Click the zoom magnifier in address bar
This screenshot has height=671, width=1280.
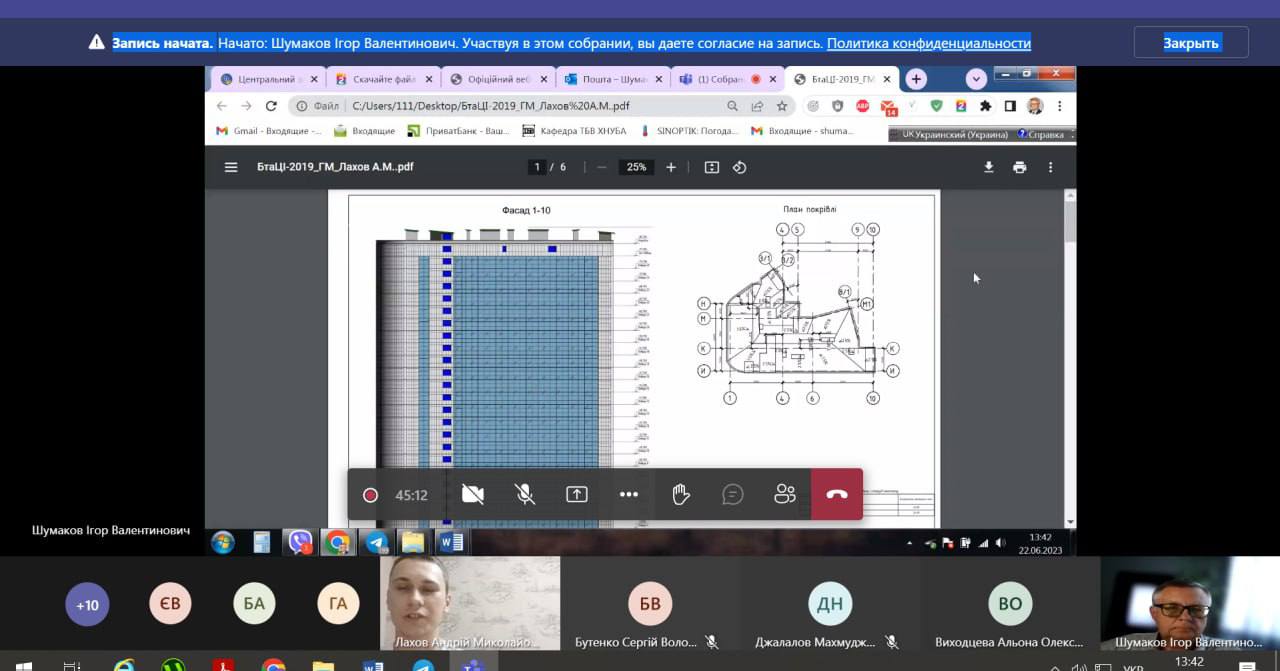[733, 106]
